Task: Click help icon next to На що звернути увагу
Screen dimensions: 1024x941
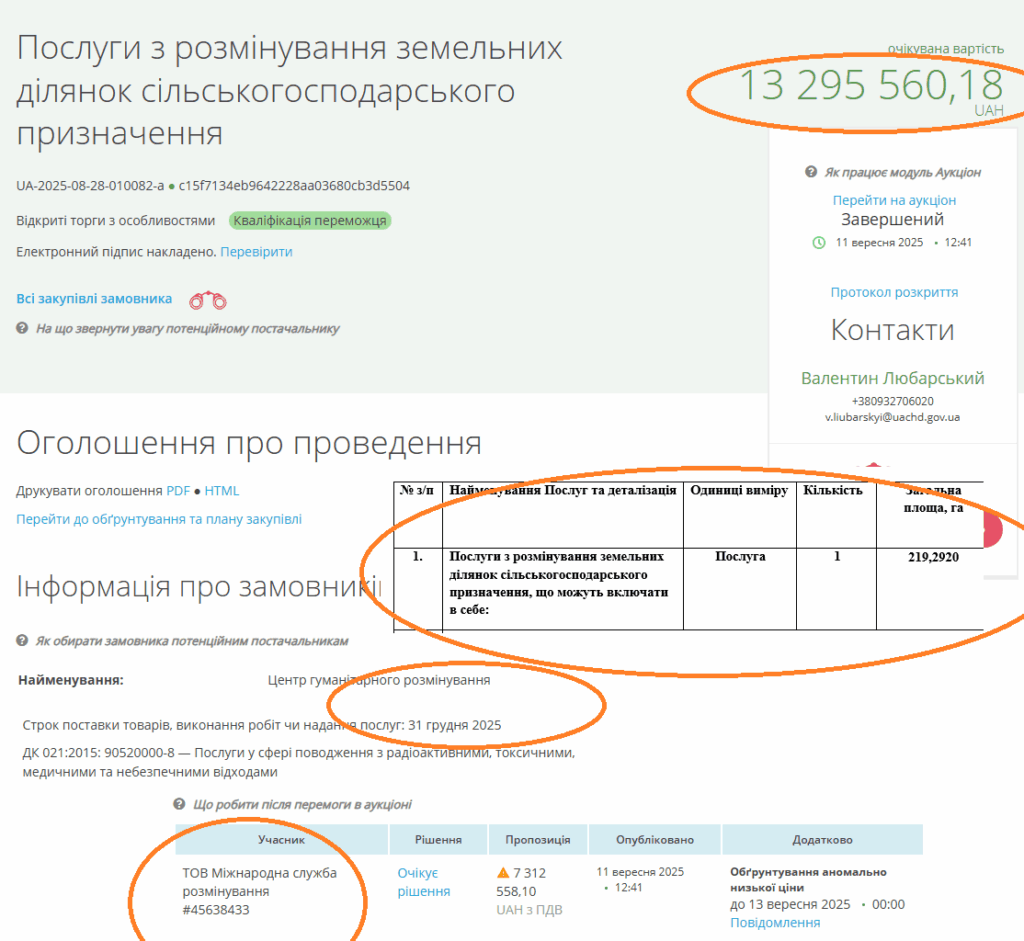Action: tap(22, 328)
